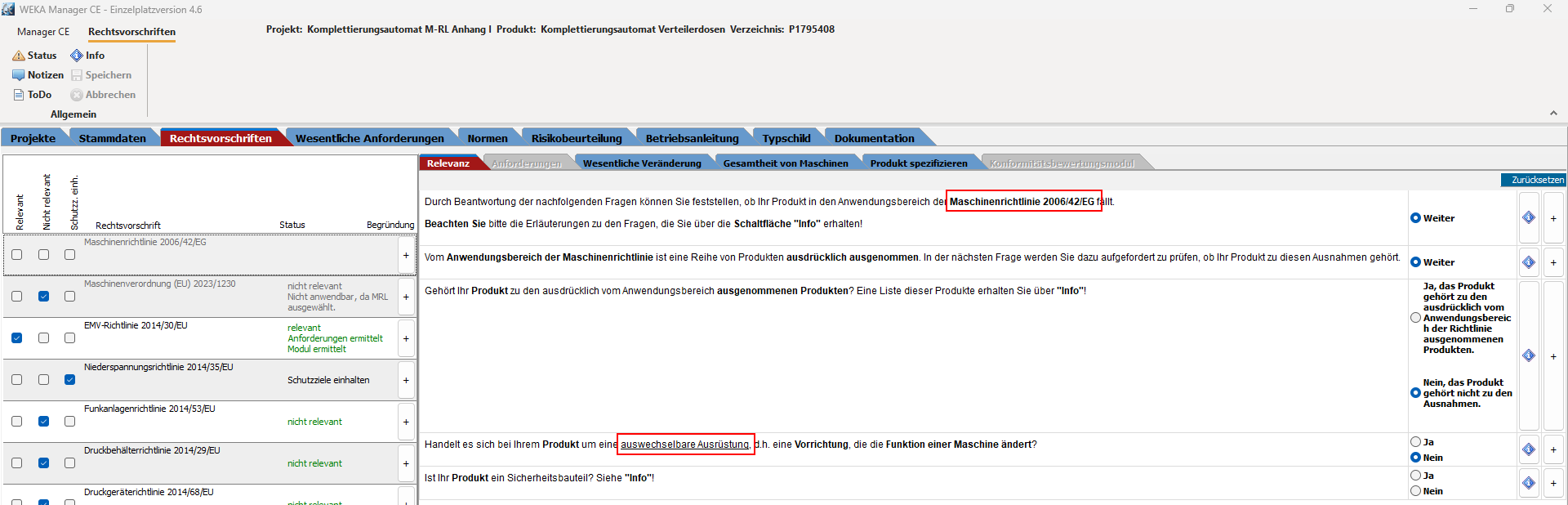This screenshot has height=505, width=1568.
Task: Click Info icon for the exempted products question
Action: pos(1528,355)
